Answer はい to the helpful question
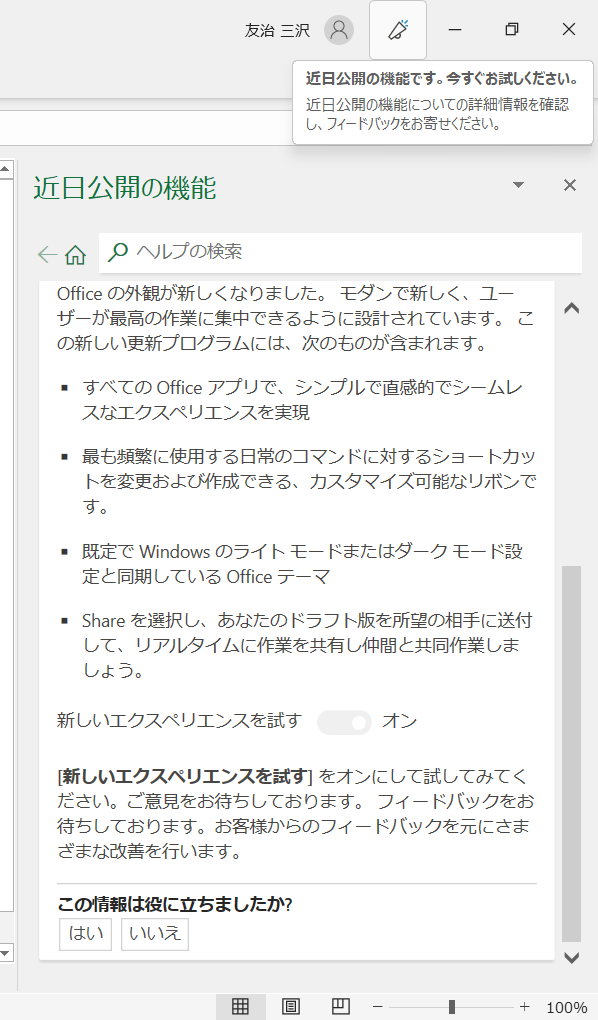 click(x=85, y=934)
